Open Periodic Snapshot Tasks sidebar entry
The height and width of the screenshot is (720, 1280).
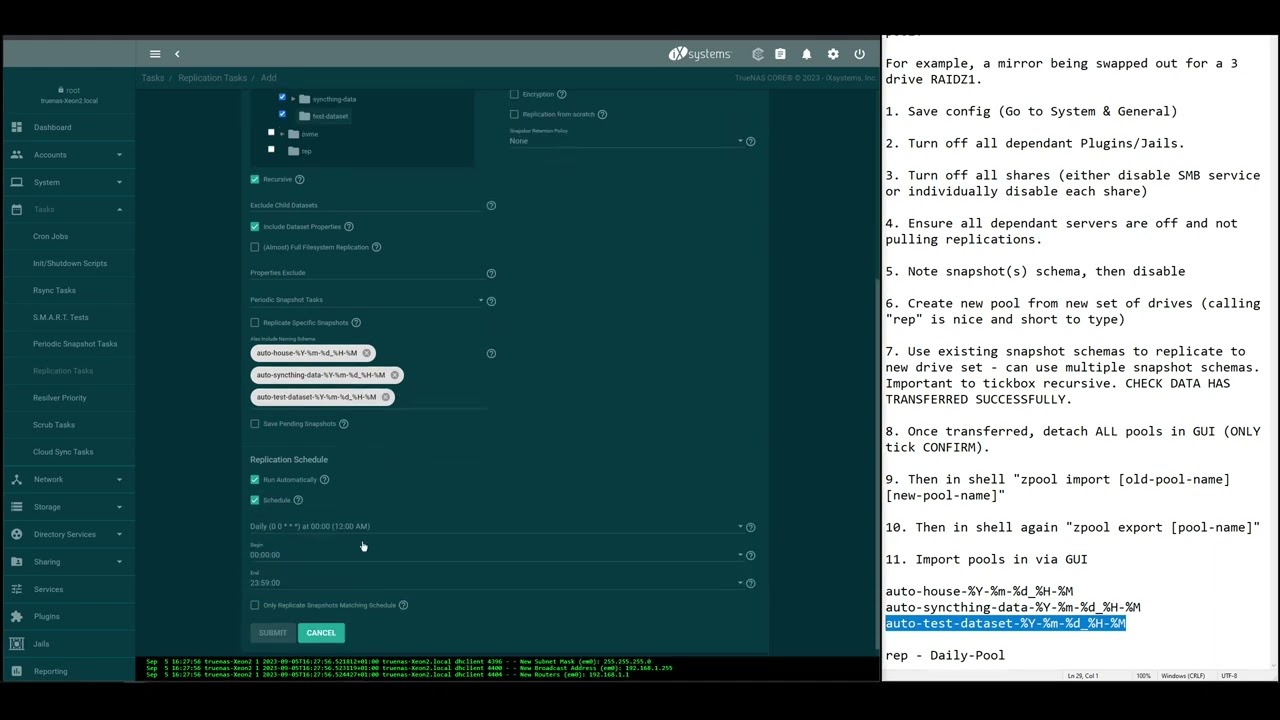pyautogui.click(x=75, y=344)
